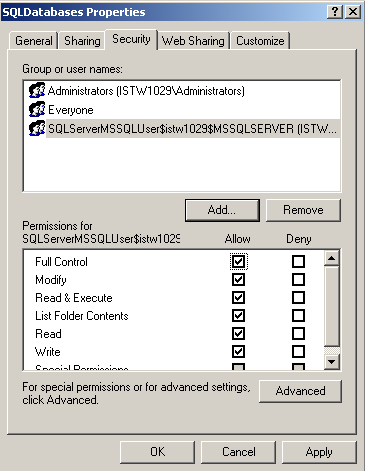This screenshot has width=365, height=471.
Task: Check Deny for Modify permission
Action: click(x=298, y=279)
